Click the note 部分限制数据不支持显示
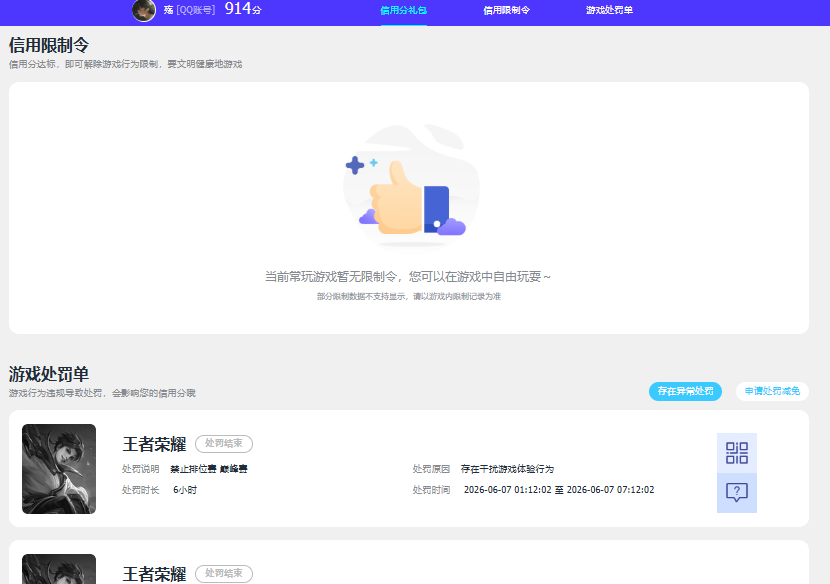This screenshot has height=584, width=830. pos(409,297)
